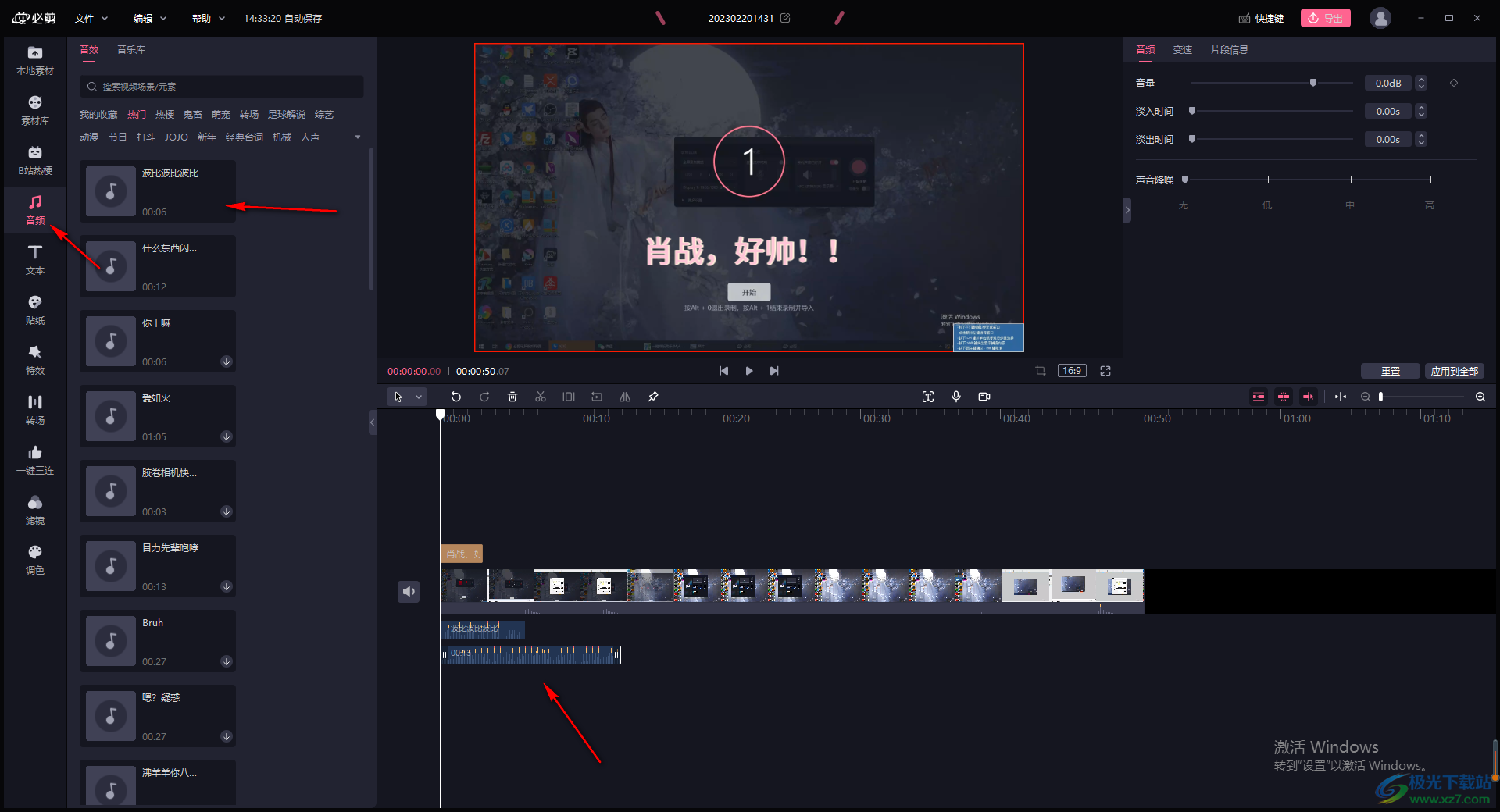Mute the main video track speaker
This screenshot has height=812, width=1500.
coord(409,592)
